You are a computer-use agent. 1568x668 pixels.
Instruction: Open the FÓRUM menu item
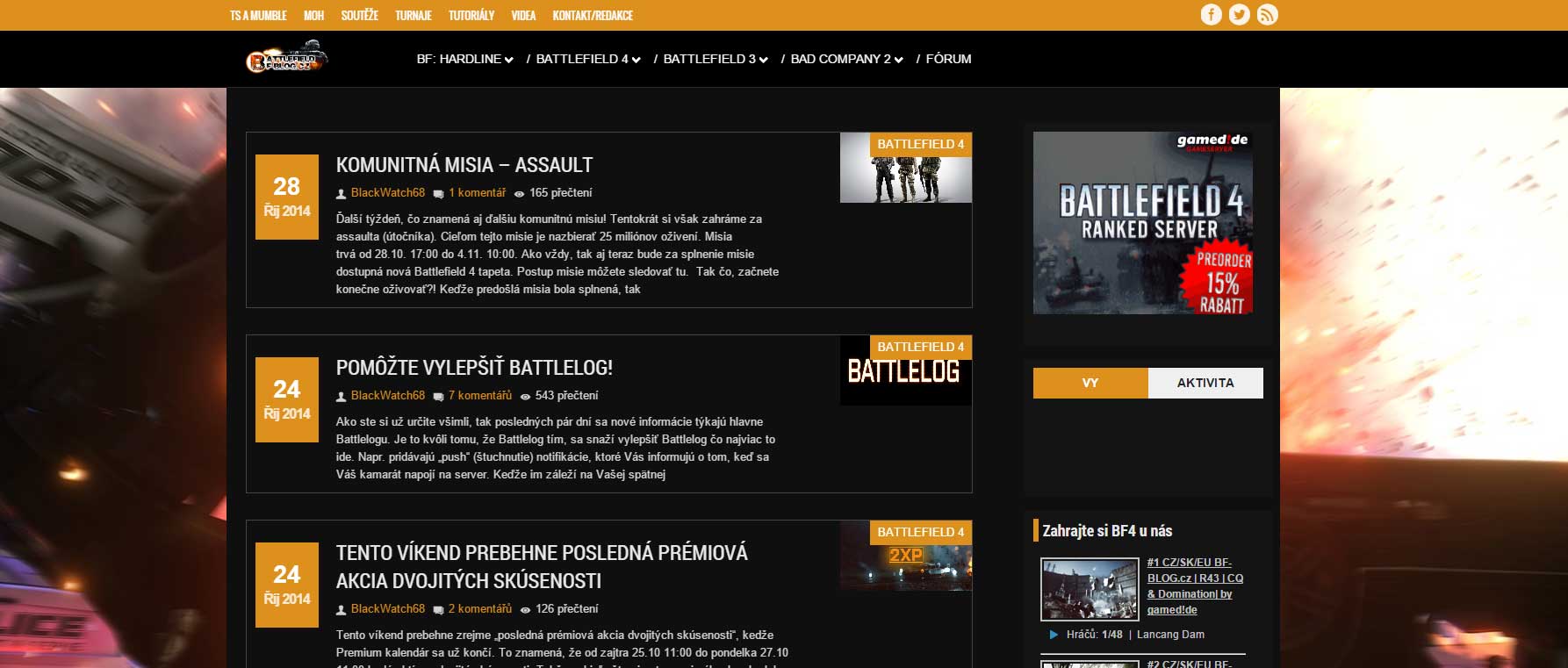(x=948, y=59)
